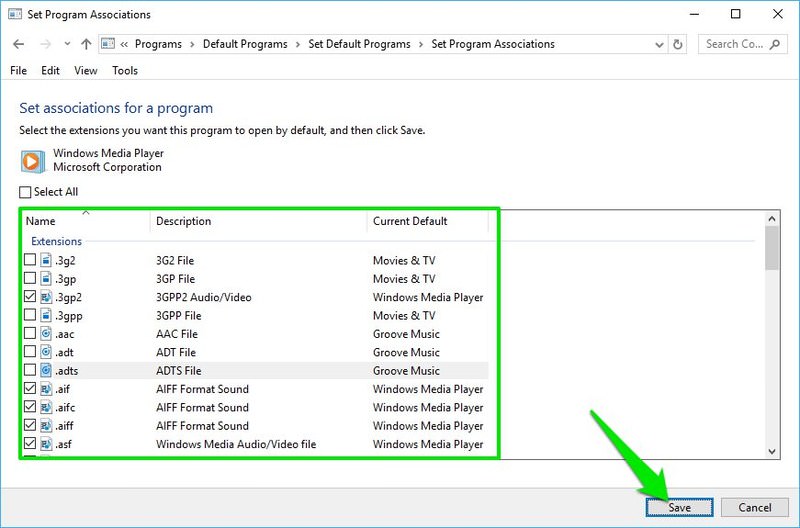The height and width of the screenshot is (528, 800).
Task: Check the .adts extension checkbox
Action: (x=30, y=370)
